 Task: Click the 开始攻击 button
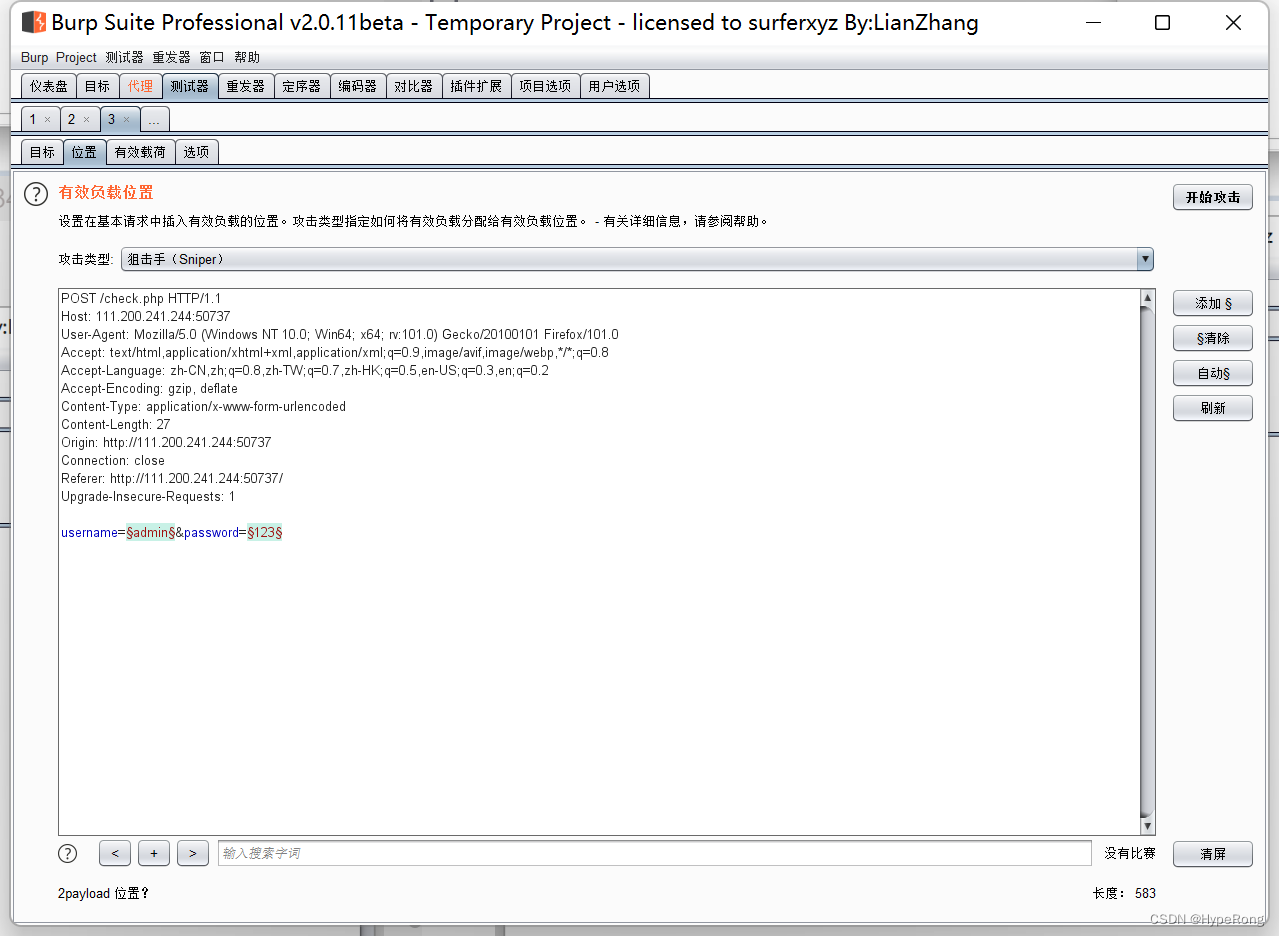[1213, 197]
